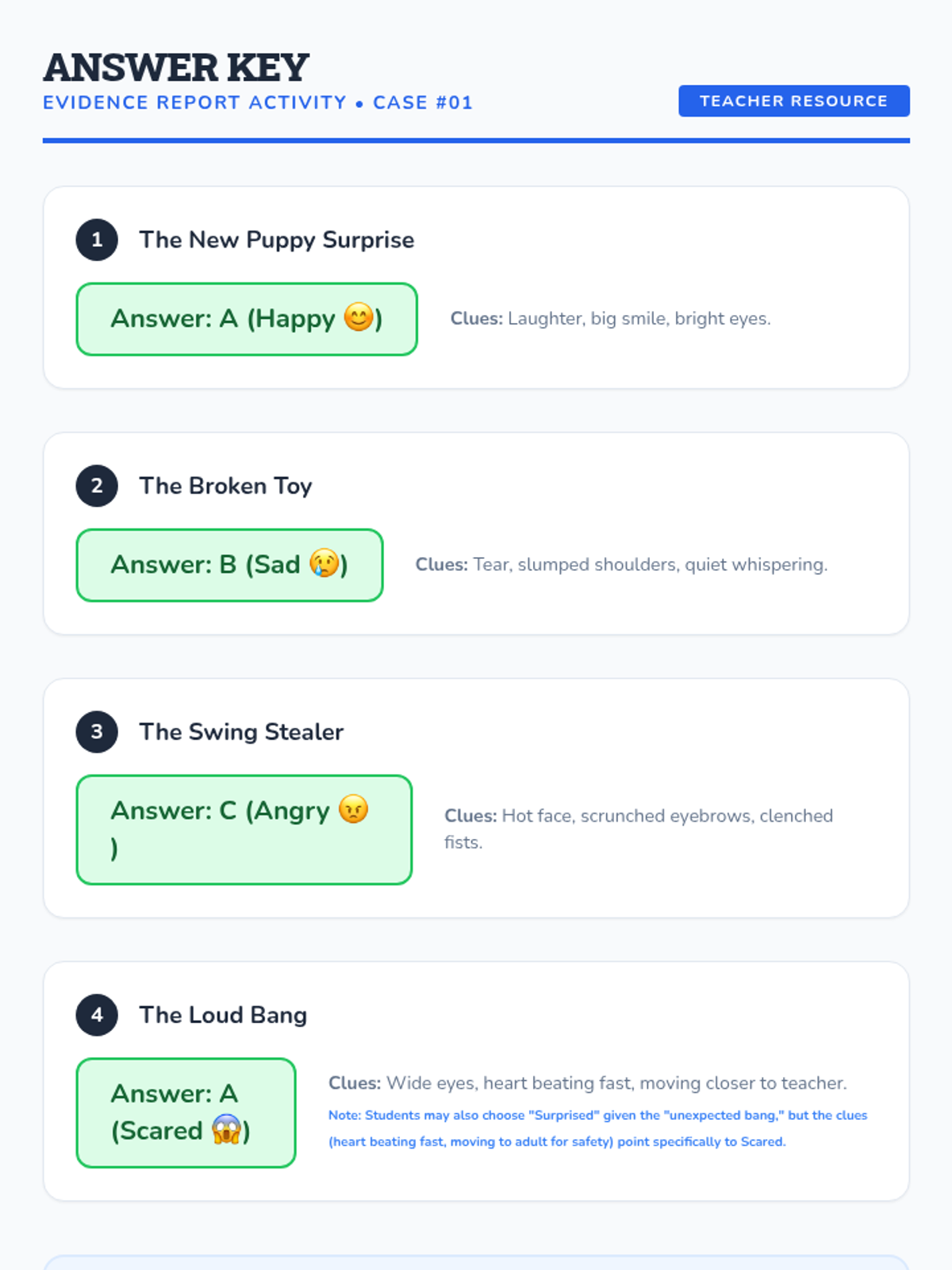Image resolution: width=952 pixels, height=1270 pixels.
Task: Click the number 2 circle badge
Action: pos(97,486)
